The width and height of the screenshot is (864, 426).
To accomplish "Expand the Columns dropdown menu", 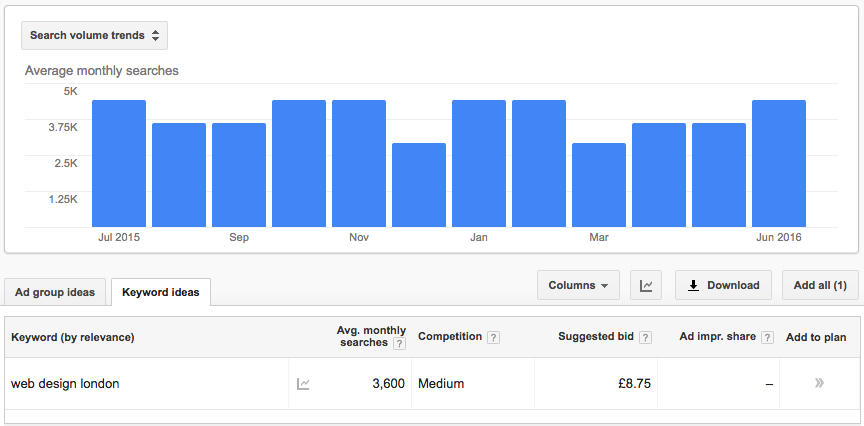I will tap(578, 285).
